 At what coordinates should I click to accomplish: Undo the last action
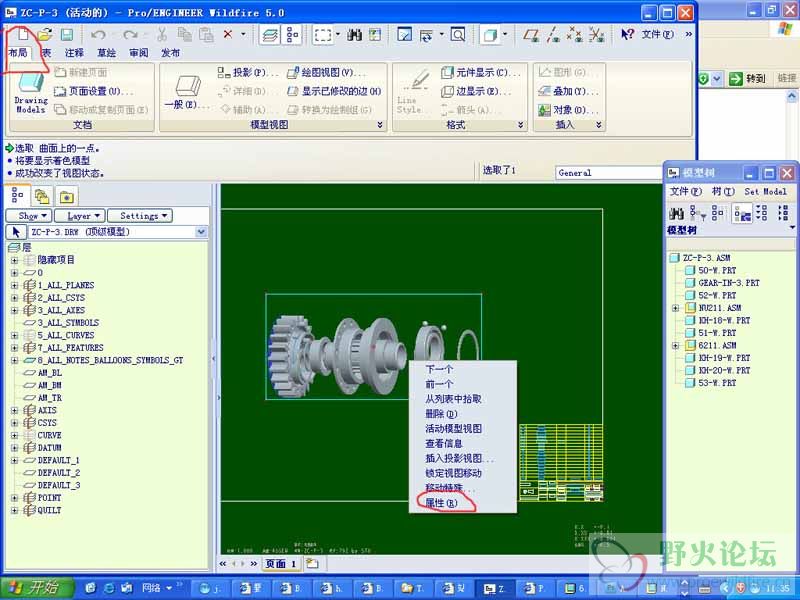pos(98,35)
